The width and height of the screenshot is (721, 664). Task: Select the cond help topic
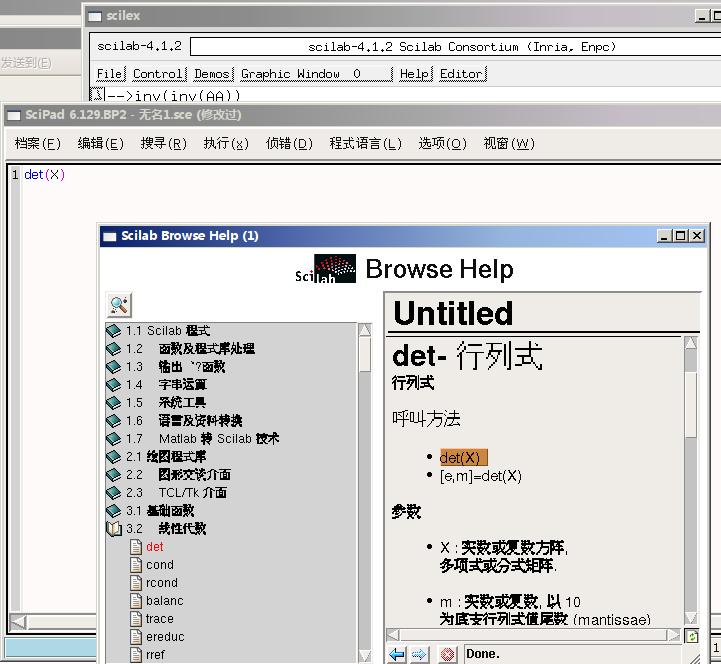point(160,565)
